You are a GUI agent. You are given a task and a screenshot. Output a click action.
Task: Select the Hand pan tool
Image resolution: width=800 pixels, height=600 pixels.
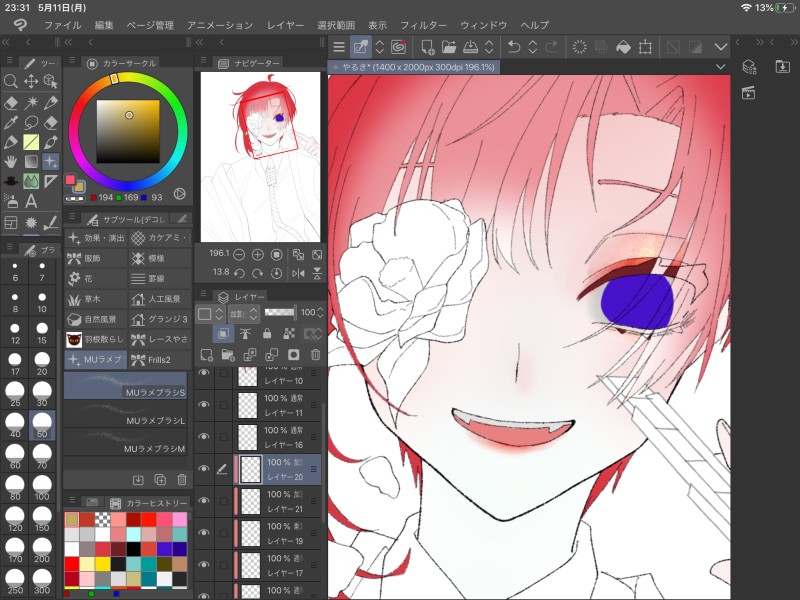coord(10,162)
